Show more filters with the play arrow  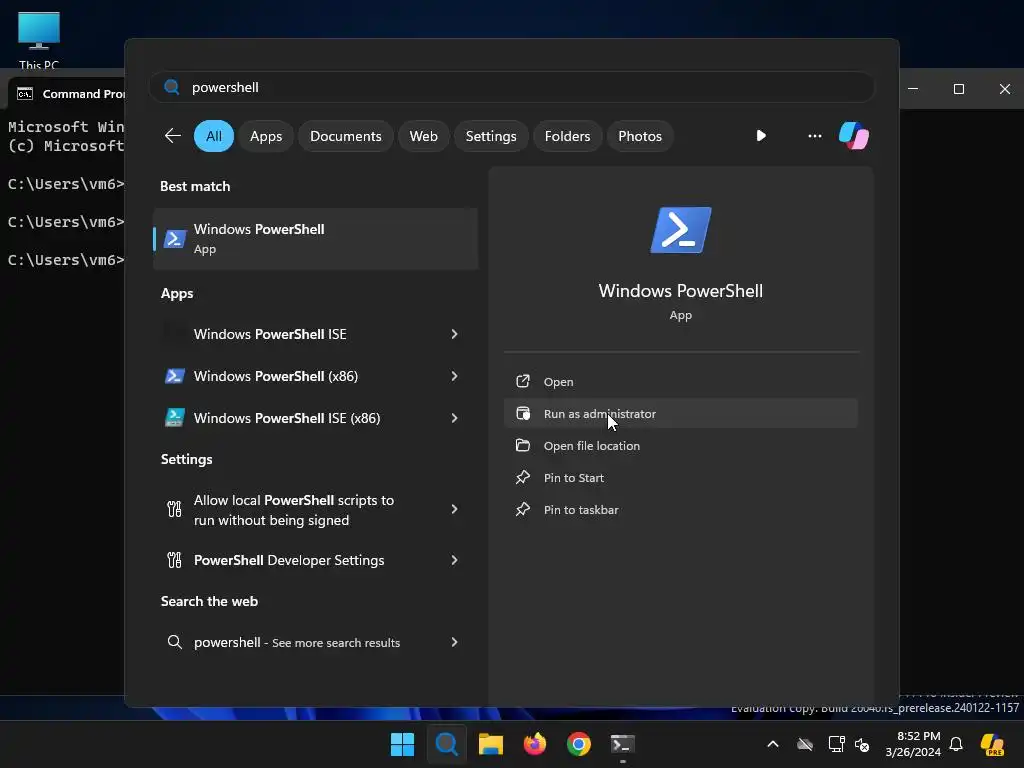click(761, 136)
